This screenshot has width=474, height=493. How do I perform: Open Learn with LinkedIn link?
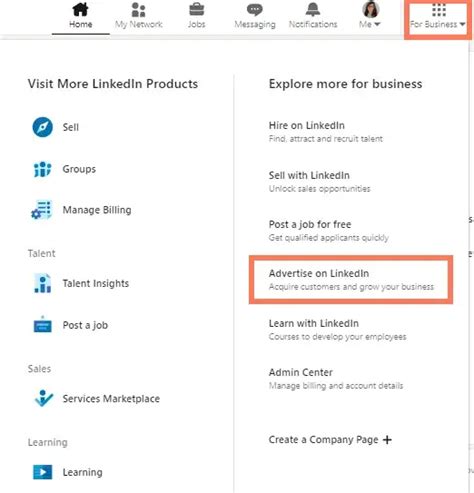(337, 330)
